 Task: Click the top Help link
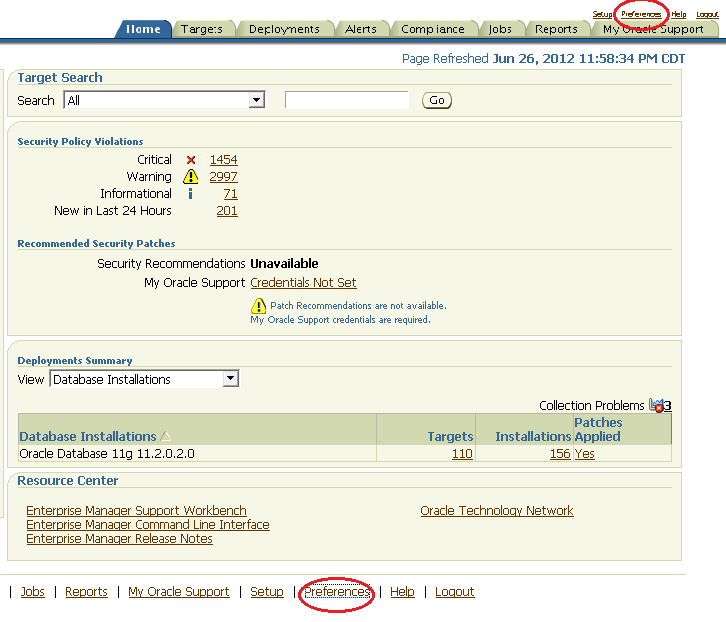(678, 14)
